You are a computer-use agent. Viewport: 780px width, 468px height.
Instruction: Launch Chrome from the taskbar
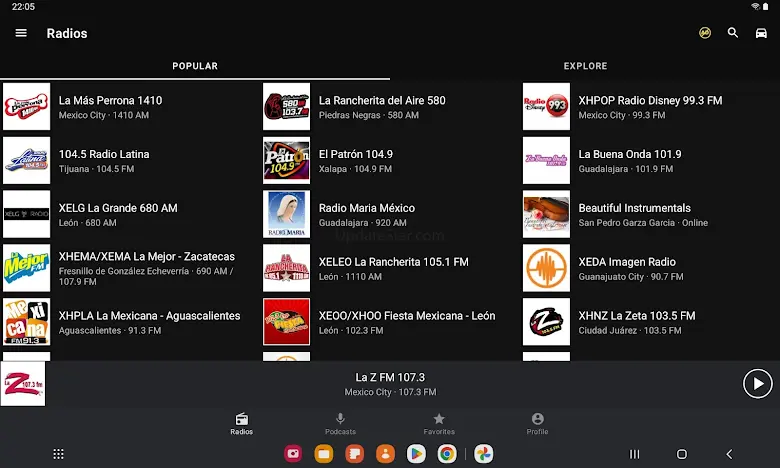(447, 454)
